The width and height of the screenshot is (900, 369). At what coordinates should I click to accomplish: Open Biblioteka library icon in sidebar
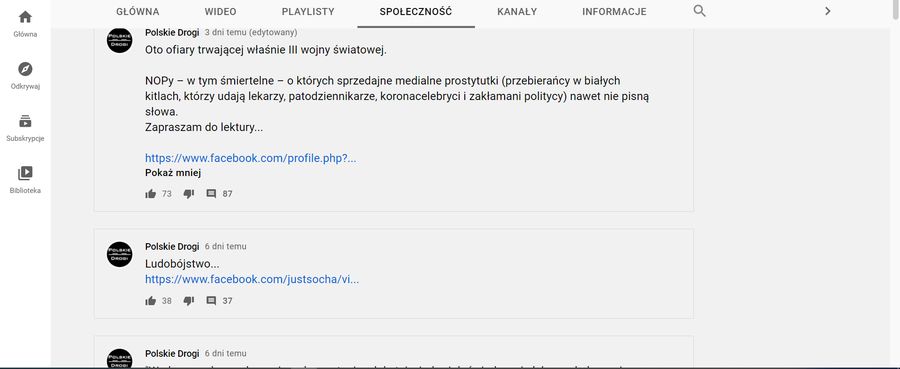point(25,173)
